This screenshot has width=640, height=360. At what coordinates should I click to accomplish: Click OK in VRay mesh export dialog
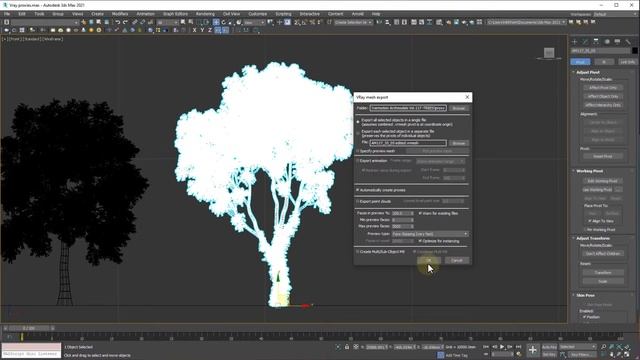tap(429, 260)
